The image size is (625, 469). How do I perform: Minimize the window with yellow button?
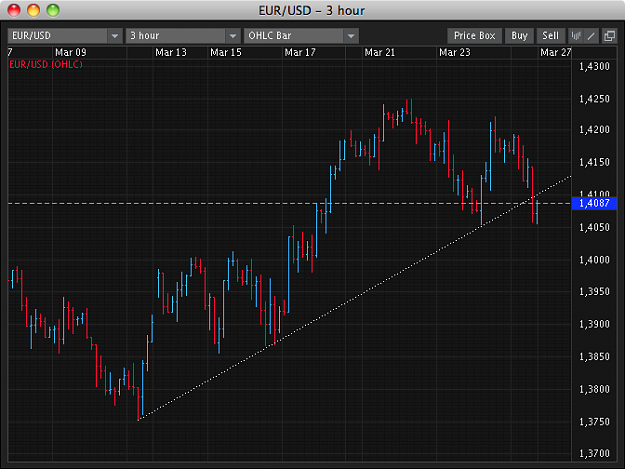33,10
